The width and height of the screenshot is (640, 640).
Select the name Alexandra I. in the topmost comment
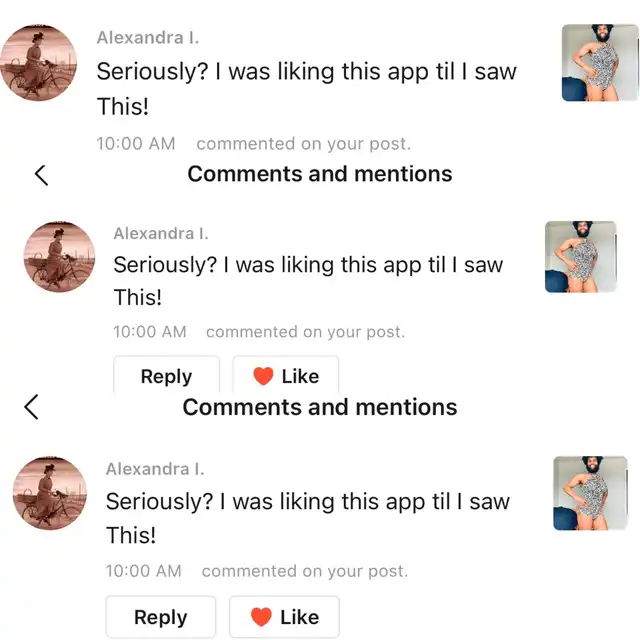(x=147, y=38)
